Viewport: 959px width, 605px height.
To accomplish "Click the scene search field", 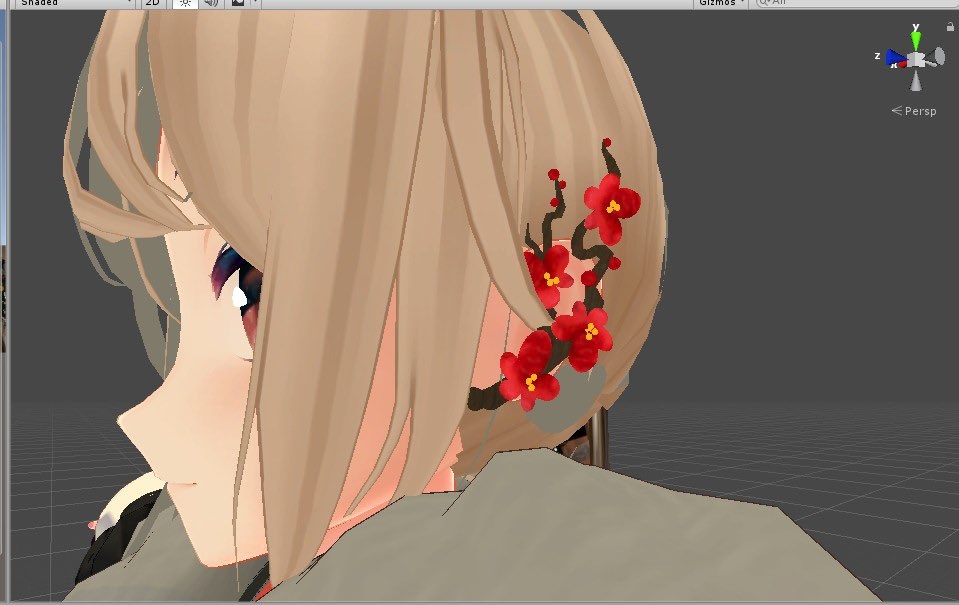I will click(x=856, y=3).
